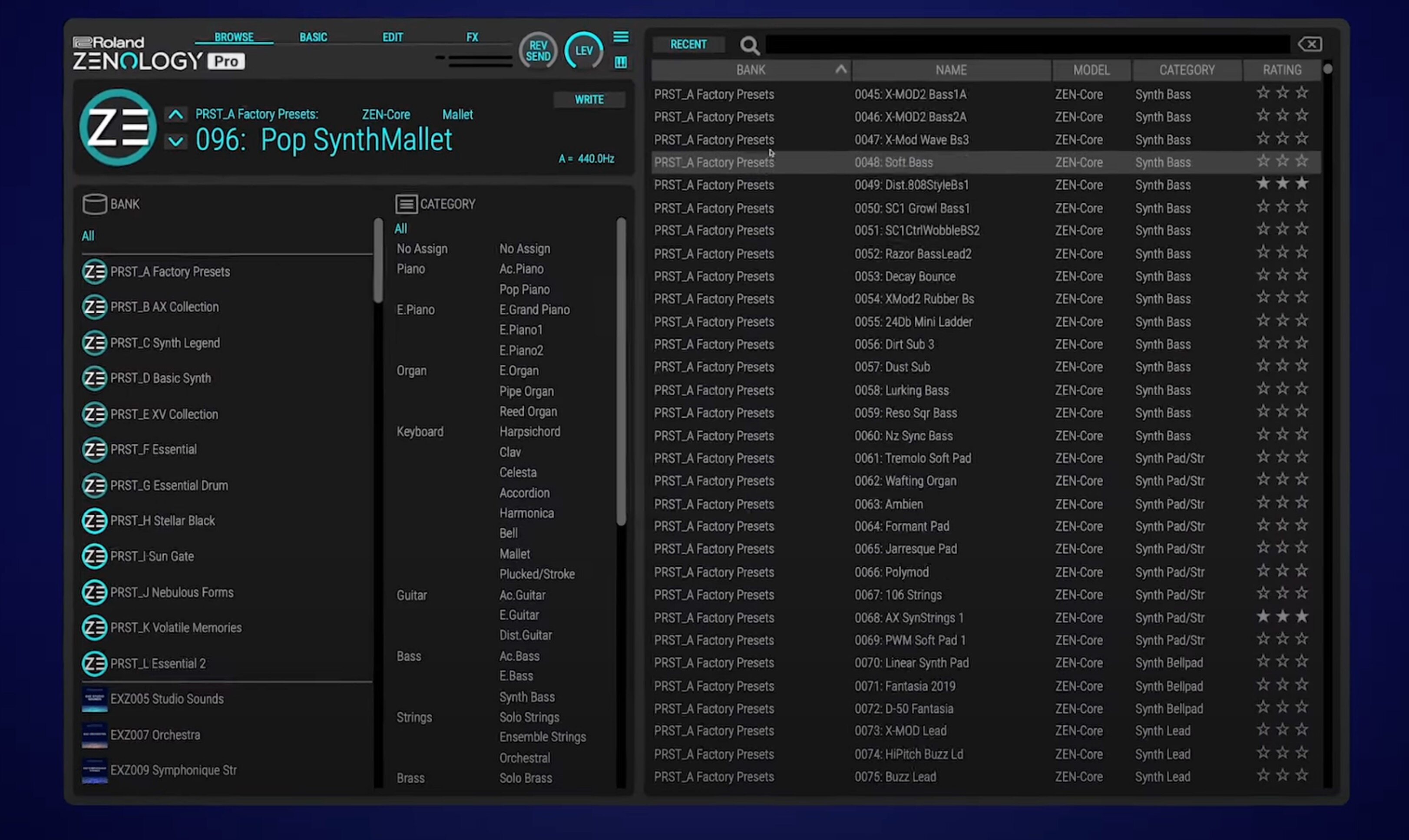Click the RECENT button
1409x840 pixels.
pyautogui.click(x=688, y=44)
